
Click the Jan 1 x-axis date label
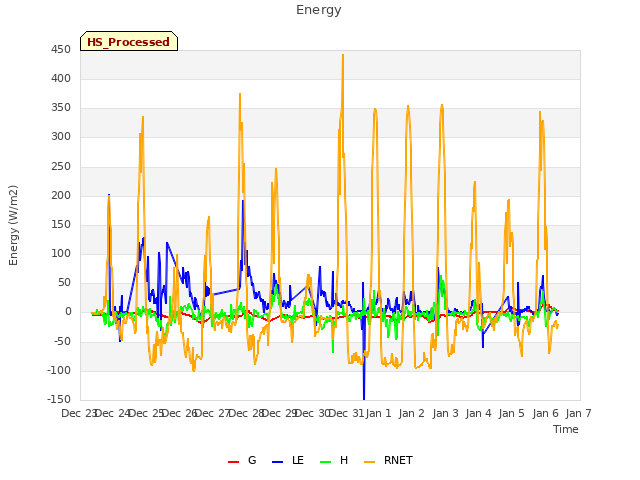point(378,413)
